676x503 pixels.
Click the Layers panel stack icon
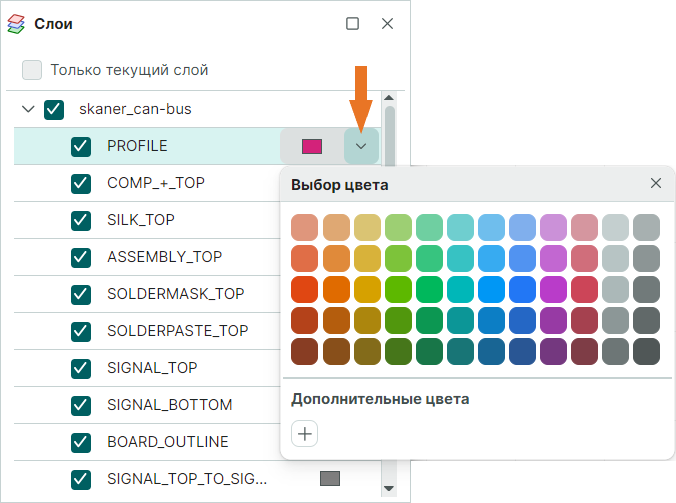pos(17,23)
